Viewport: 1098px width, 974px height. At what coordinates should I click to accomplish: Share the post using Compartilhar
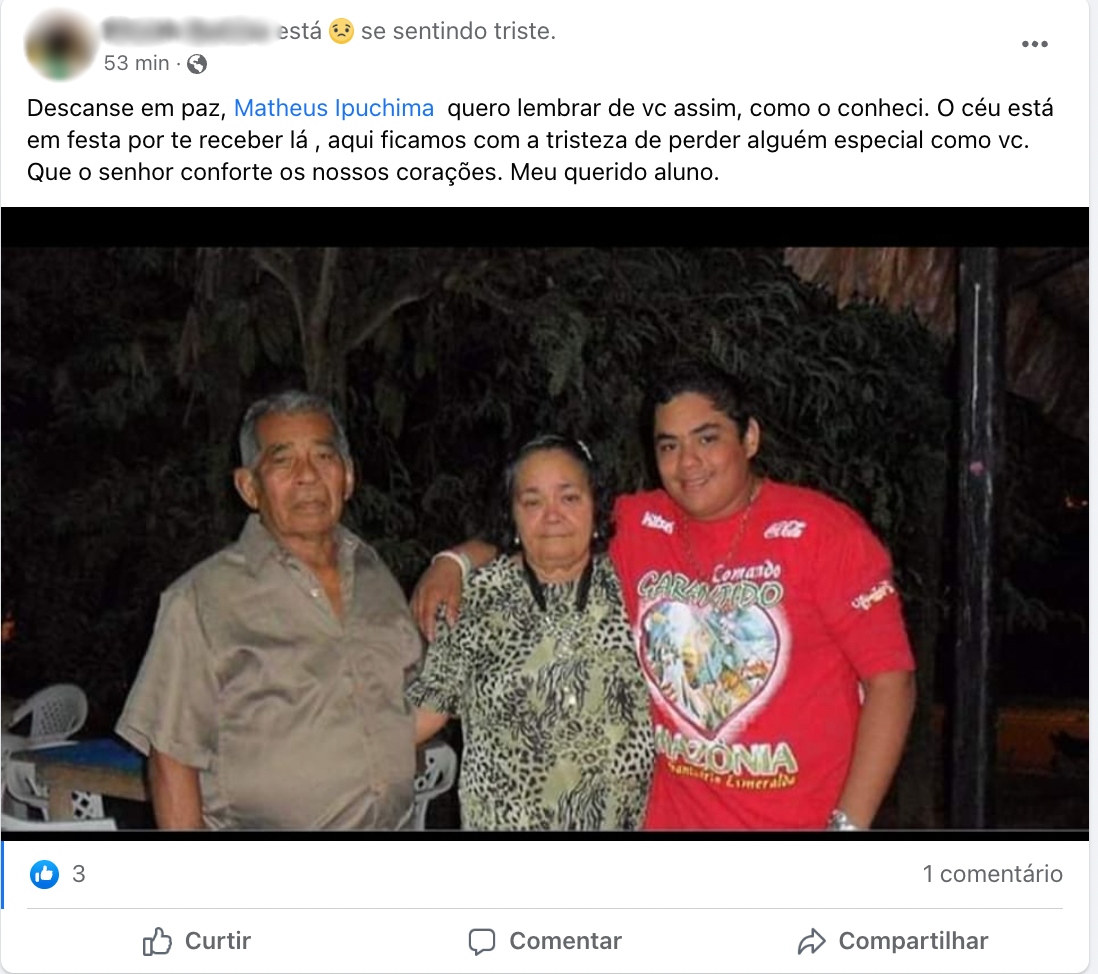(893, 941)
